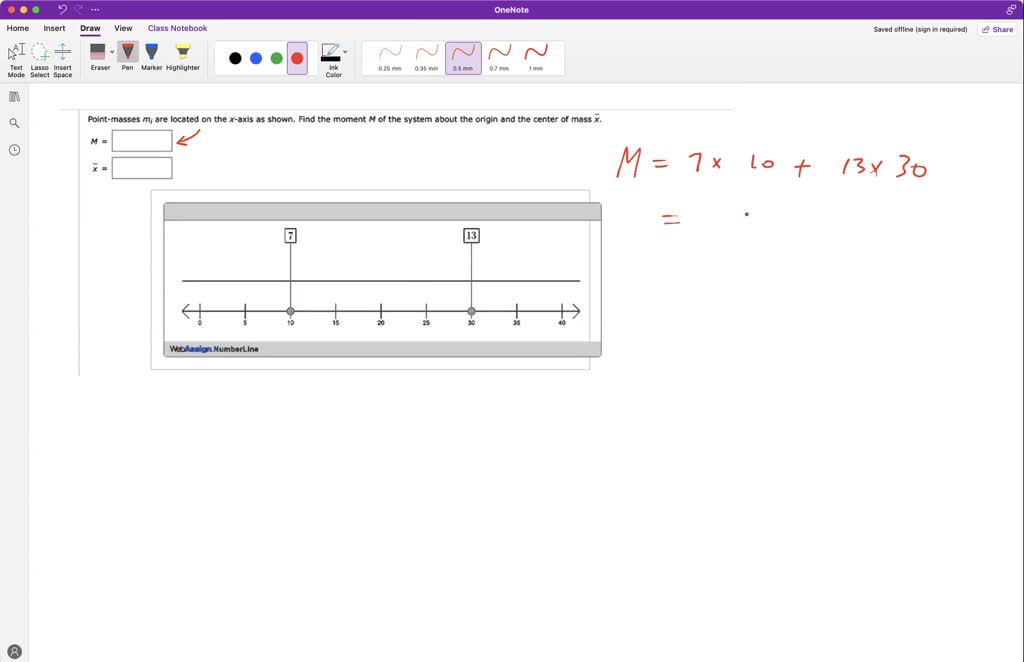Choose the green ink color swatch
This screenshot has width=1024, height=662.
coord(276,57)
